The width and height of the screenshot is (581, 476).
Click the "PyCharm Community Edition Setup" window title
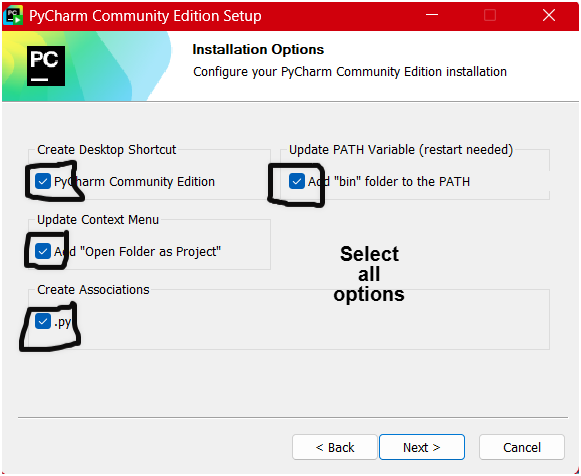(145, 16)
